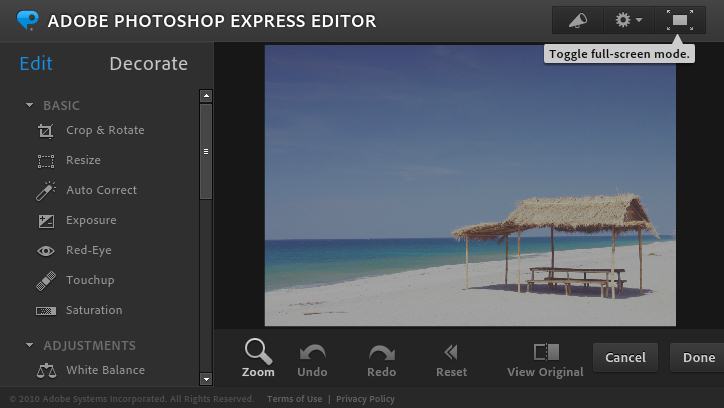Click the beach photo preview

pos(470,186)
